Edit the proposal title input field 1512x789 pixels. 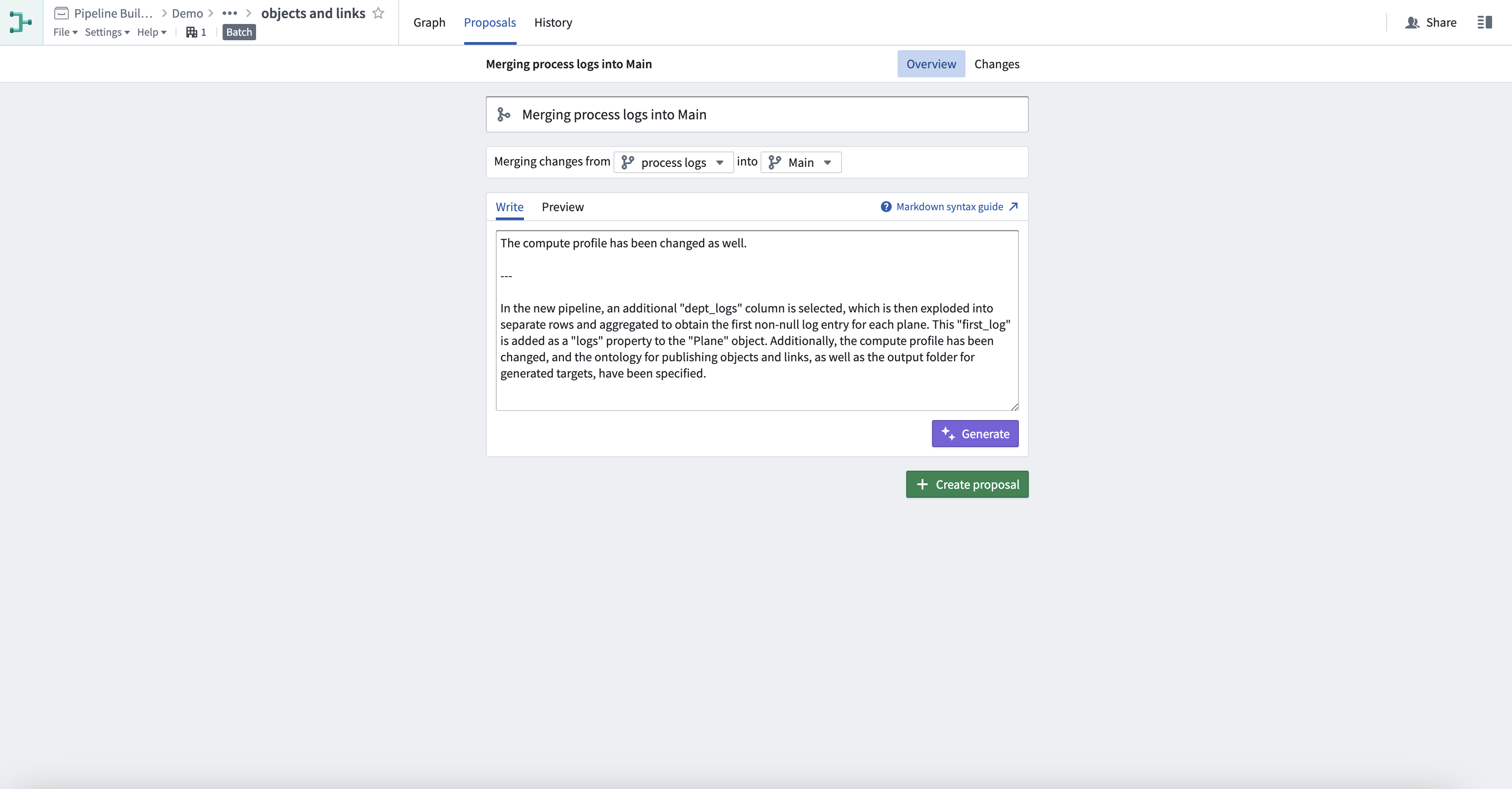click(756, 114)
